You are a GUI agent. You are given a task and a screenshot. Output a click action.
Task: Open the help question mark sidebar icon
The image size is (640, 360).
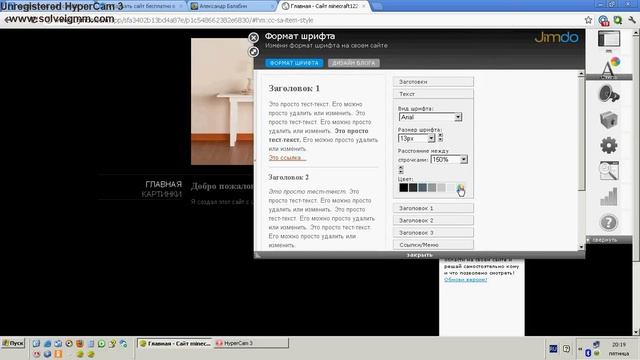(609, 222)
